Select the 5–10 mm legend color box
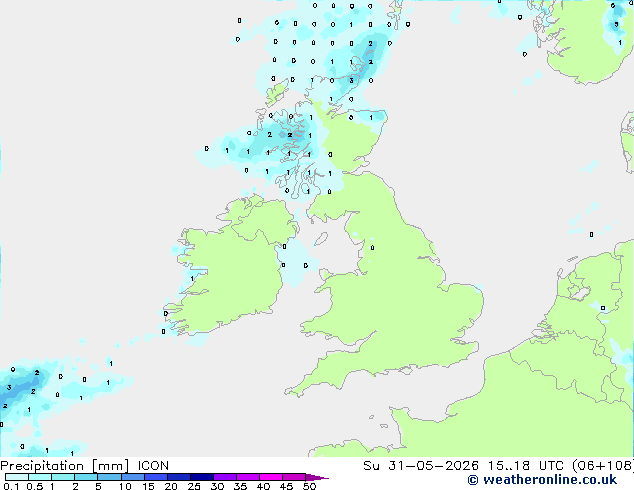The height and width of the screenshot is (490, 634). point(109,477)
